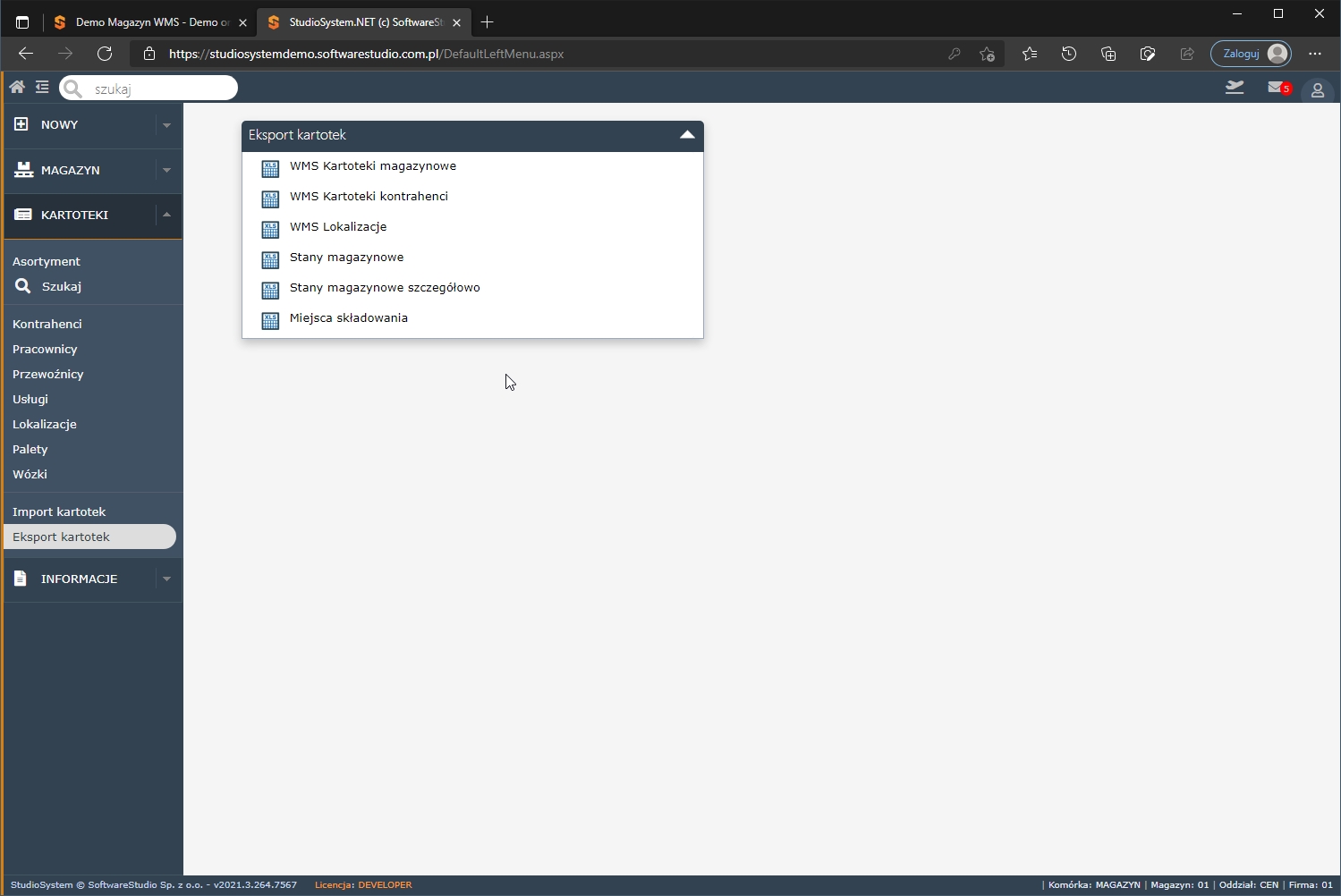The height and width of the screenshot is (896, 1341).
Task: Click the KARTOTEKI card icon
Action: coord(23,215)
